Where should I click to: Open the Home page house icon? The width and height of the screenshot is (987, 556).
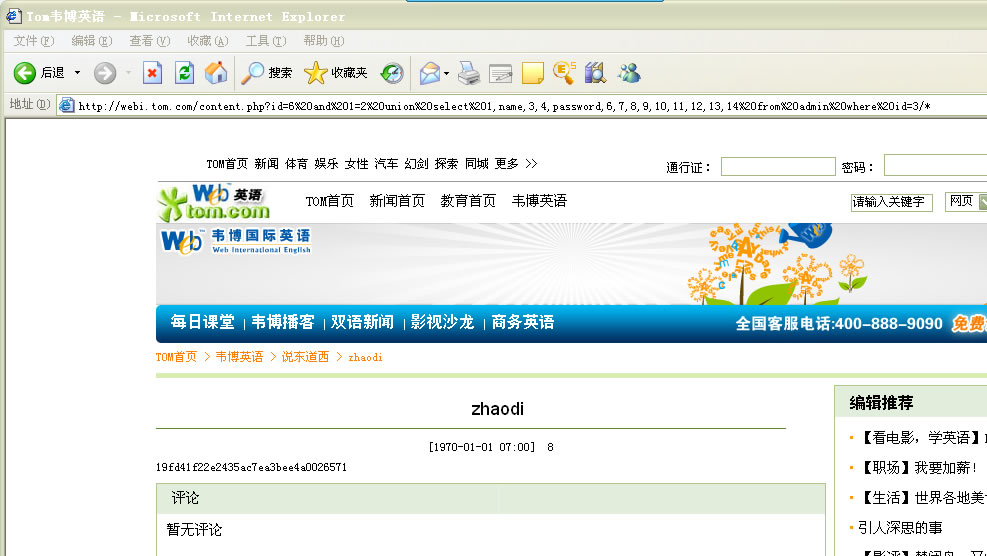pyautogui.click(x=216, y=73)
